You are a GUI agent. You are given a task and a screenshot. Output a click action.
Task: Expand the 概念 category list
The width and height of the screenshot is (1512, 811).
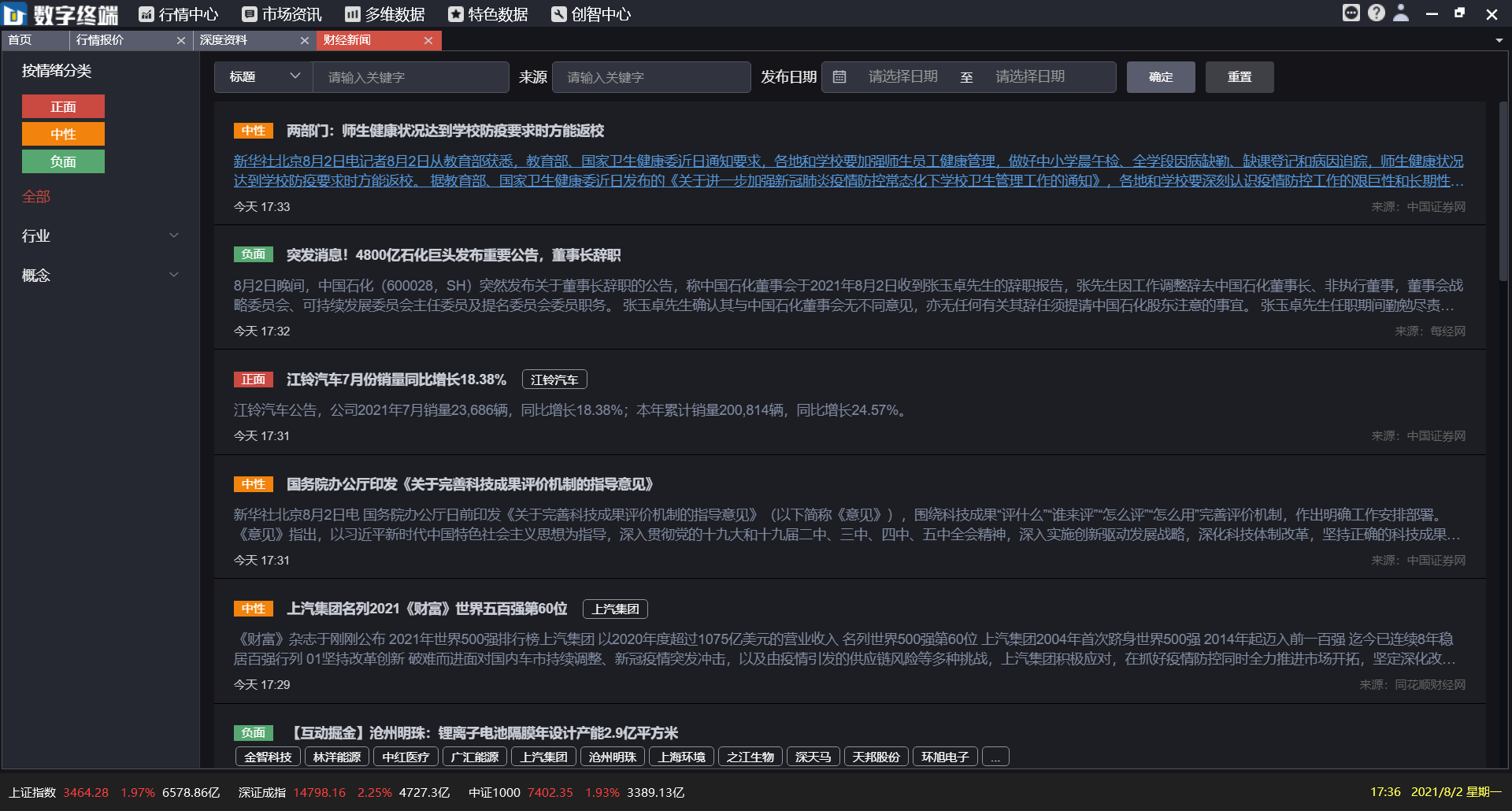point(100,275)
